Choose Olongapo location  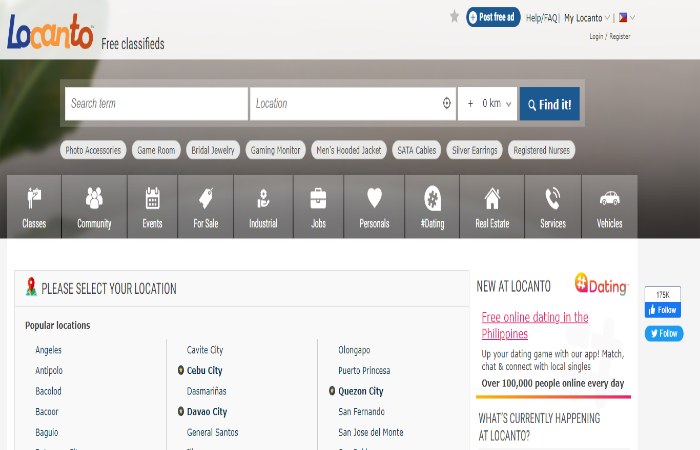pyautogui.click(x=354, y=350)
